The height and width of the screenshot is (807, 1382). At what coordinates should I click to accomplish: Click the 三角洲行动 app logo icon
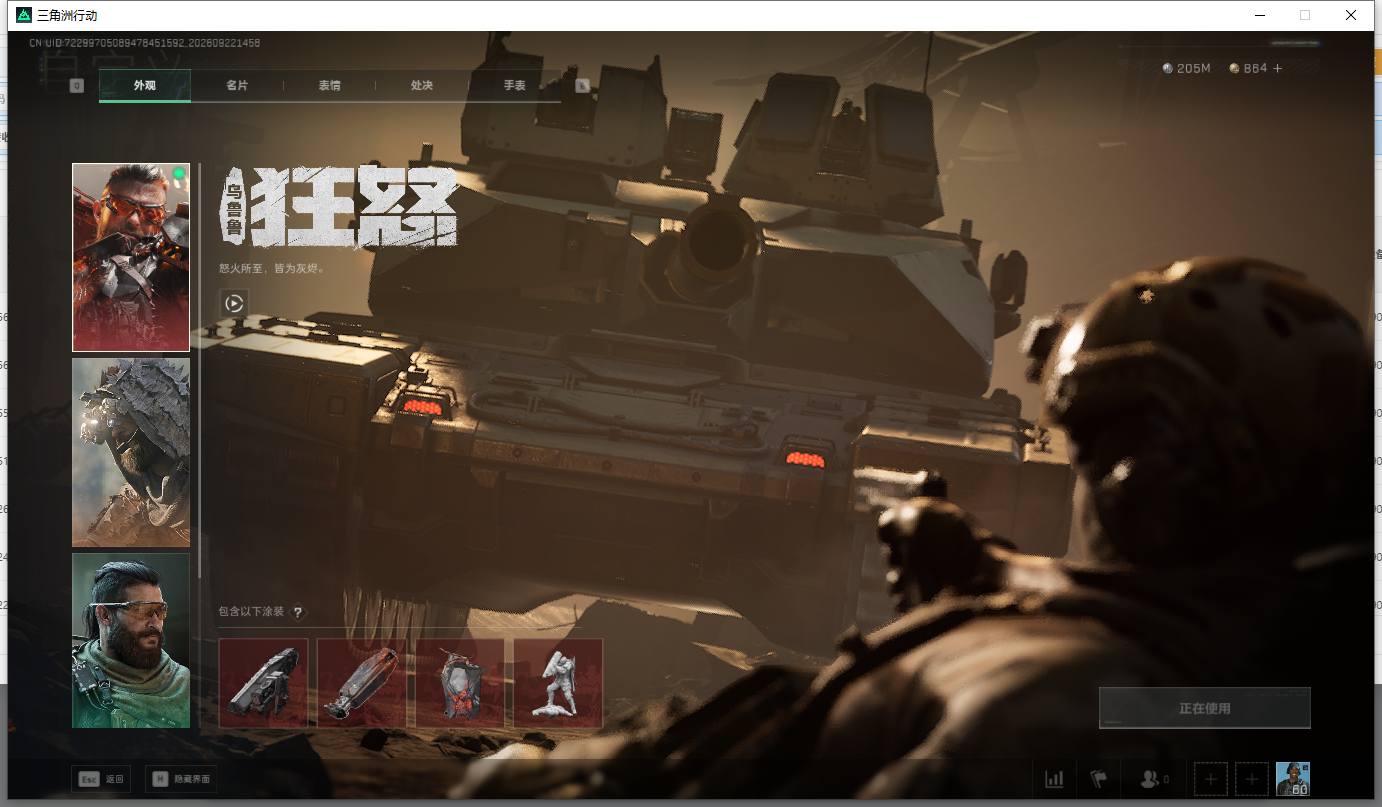[24, 15]
